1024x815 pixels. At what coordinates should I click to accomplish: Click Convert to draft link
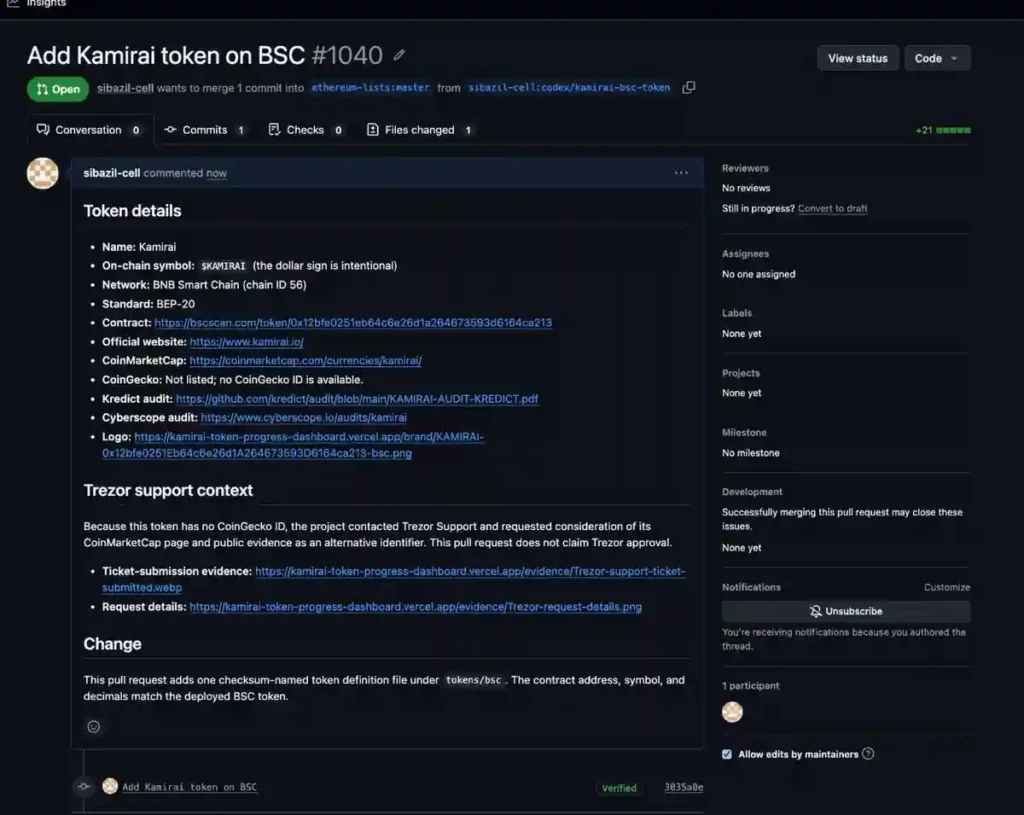833,208
